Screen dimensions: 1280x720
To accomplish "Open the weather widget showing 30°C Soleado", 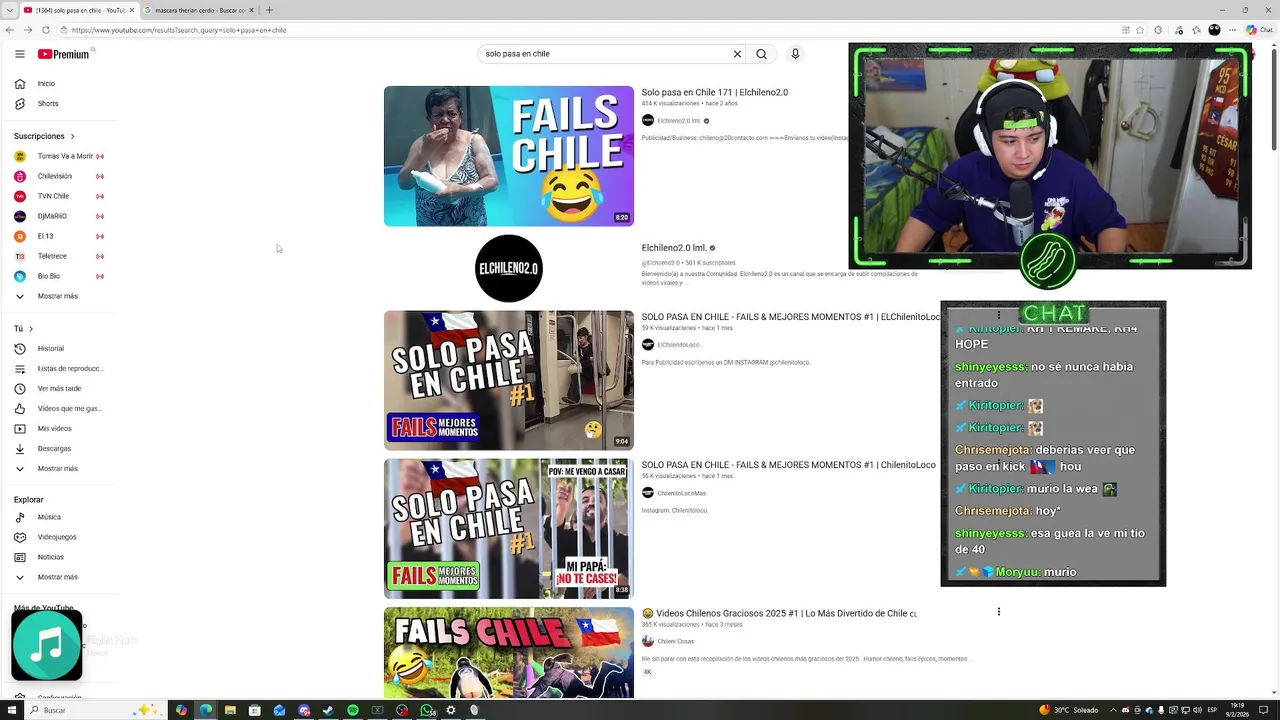I will 1069,710.
